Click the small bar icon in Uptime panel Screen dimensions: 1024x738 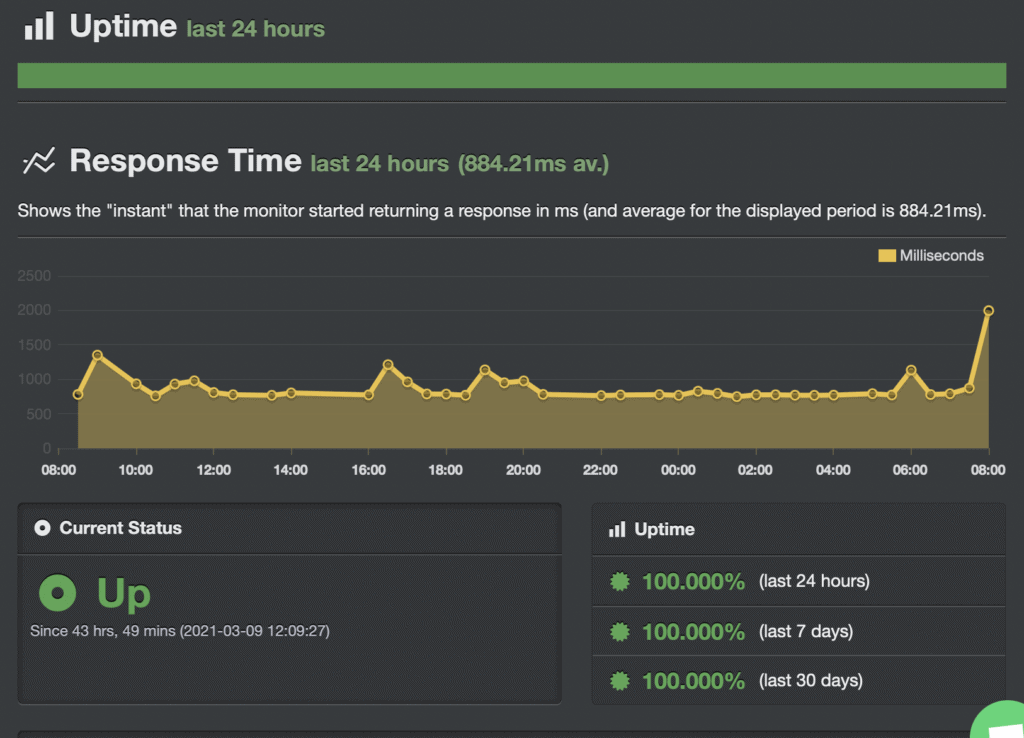(617, 529)
